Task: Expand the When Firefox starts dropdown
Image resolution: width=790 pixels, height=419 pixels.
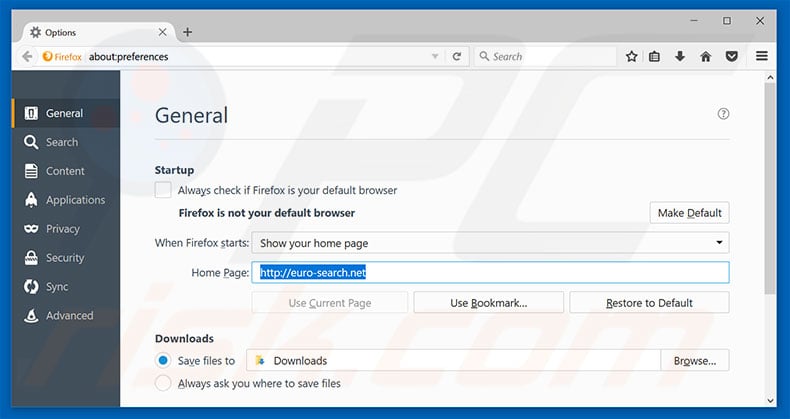Action: (x=490, y=243)
